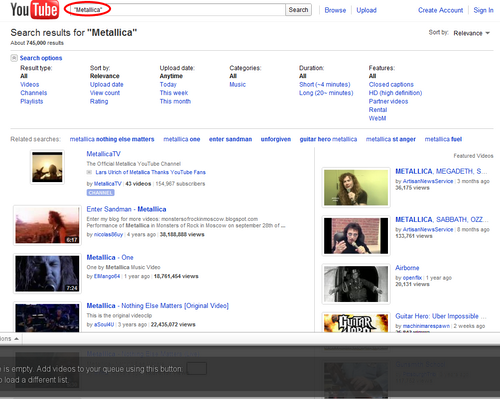Click the YouTube logo
The height and width of the screenshot is (399, 500).
(35, 10)
